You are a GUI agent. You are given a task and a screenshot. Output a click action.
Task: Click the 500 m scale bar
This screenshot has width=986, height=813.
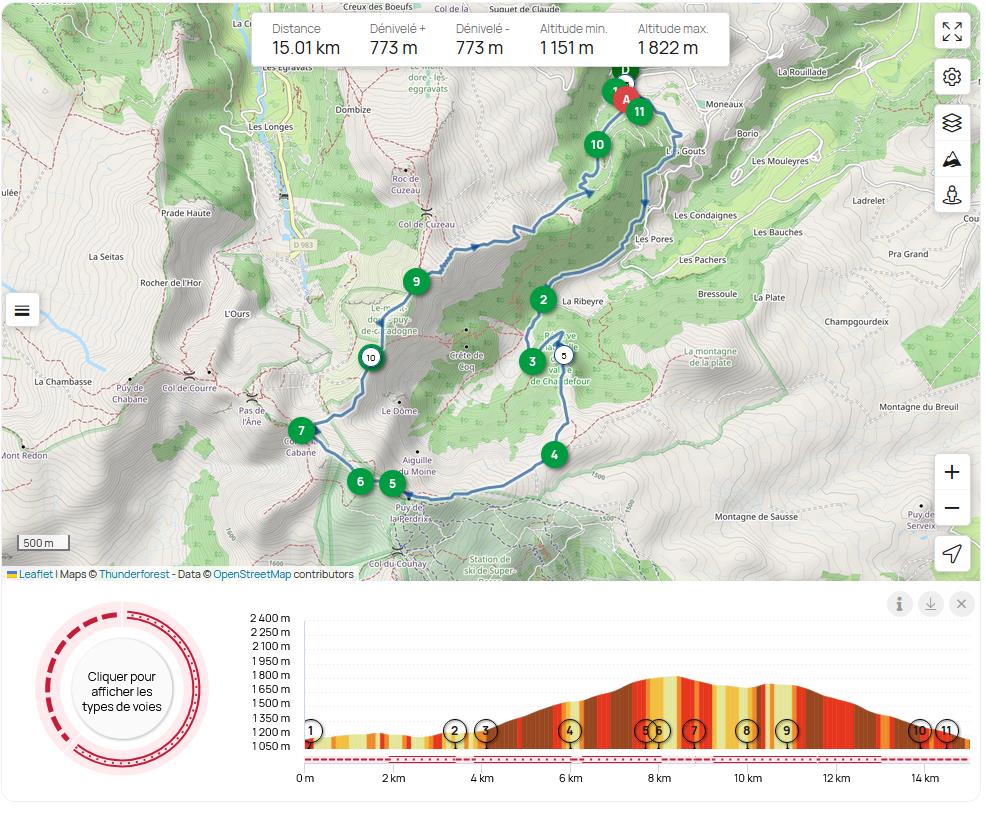pos(43,543)
